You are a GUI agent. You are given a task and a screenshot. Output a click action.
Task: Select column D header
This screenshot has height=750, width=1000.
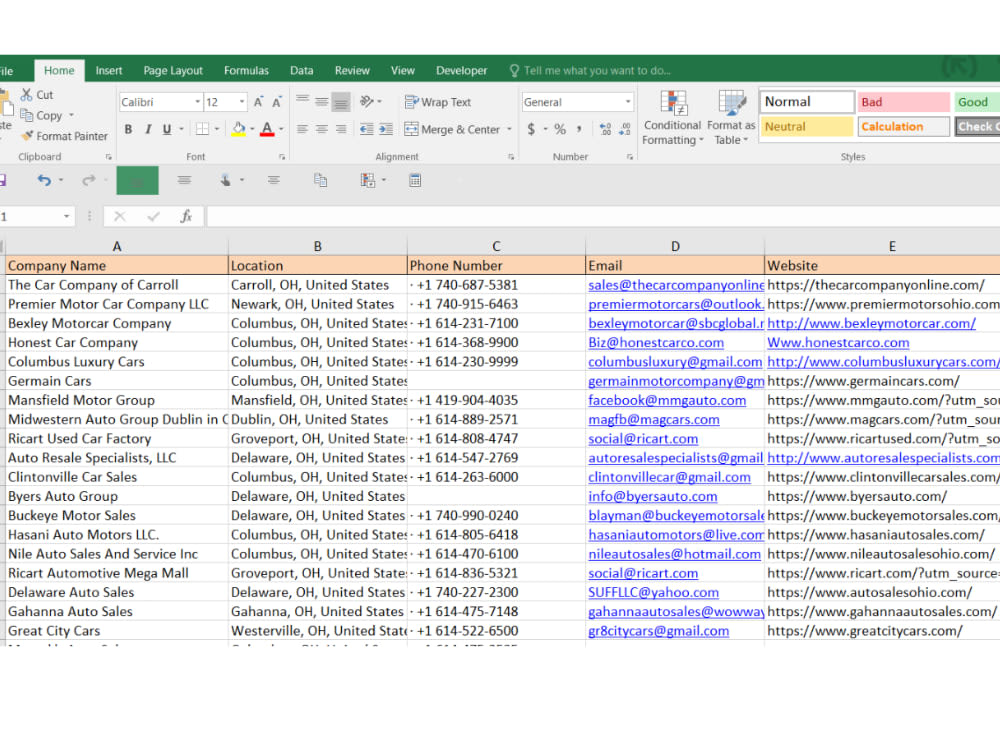(x=675, y=246)
